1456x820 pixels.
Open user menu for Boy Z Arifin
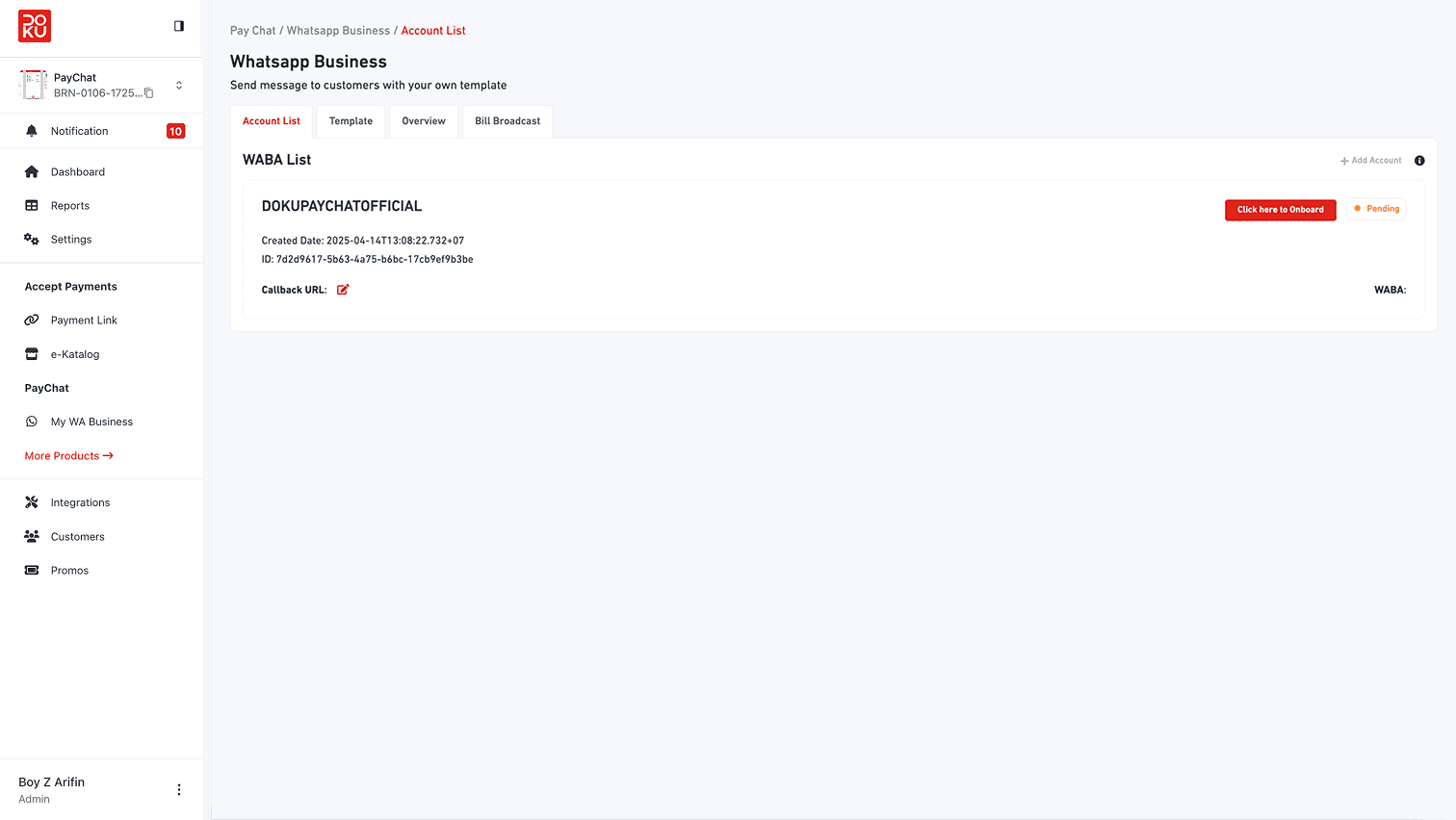tap(179, 790)
